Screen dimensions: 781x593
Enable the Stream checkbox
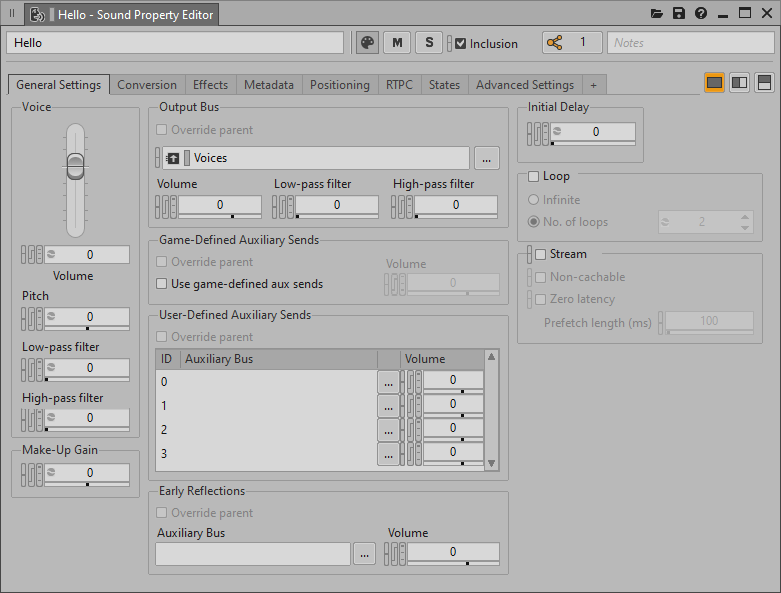pyautogui.click(x=540, y=254)
